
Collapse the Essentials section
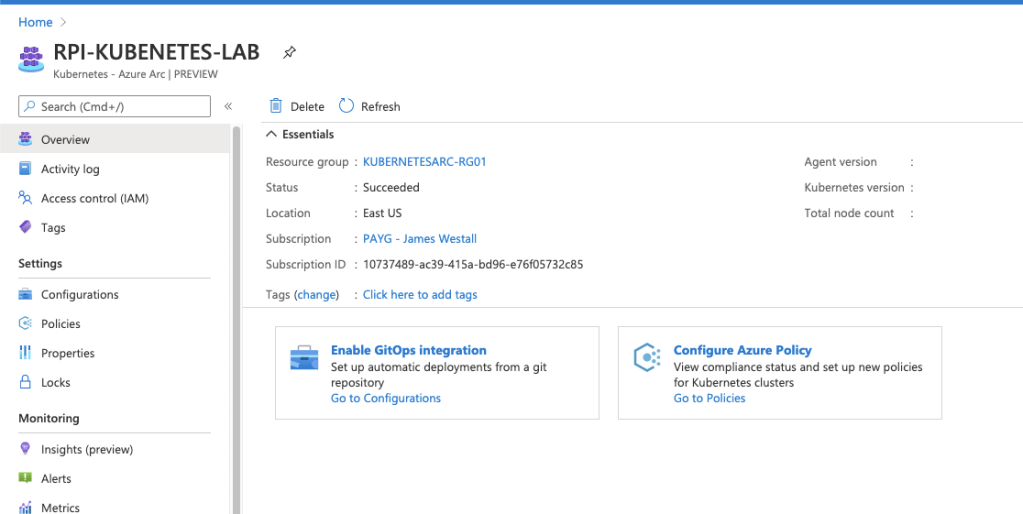point(271,134)
